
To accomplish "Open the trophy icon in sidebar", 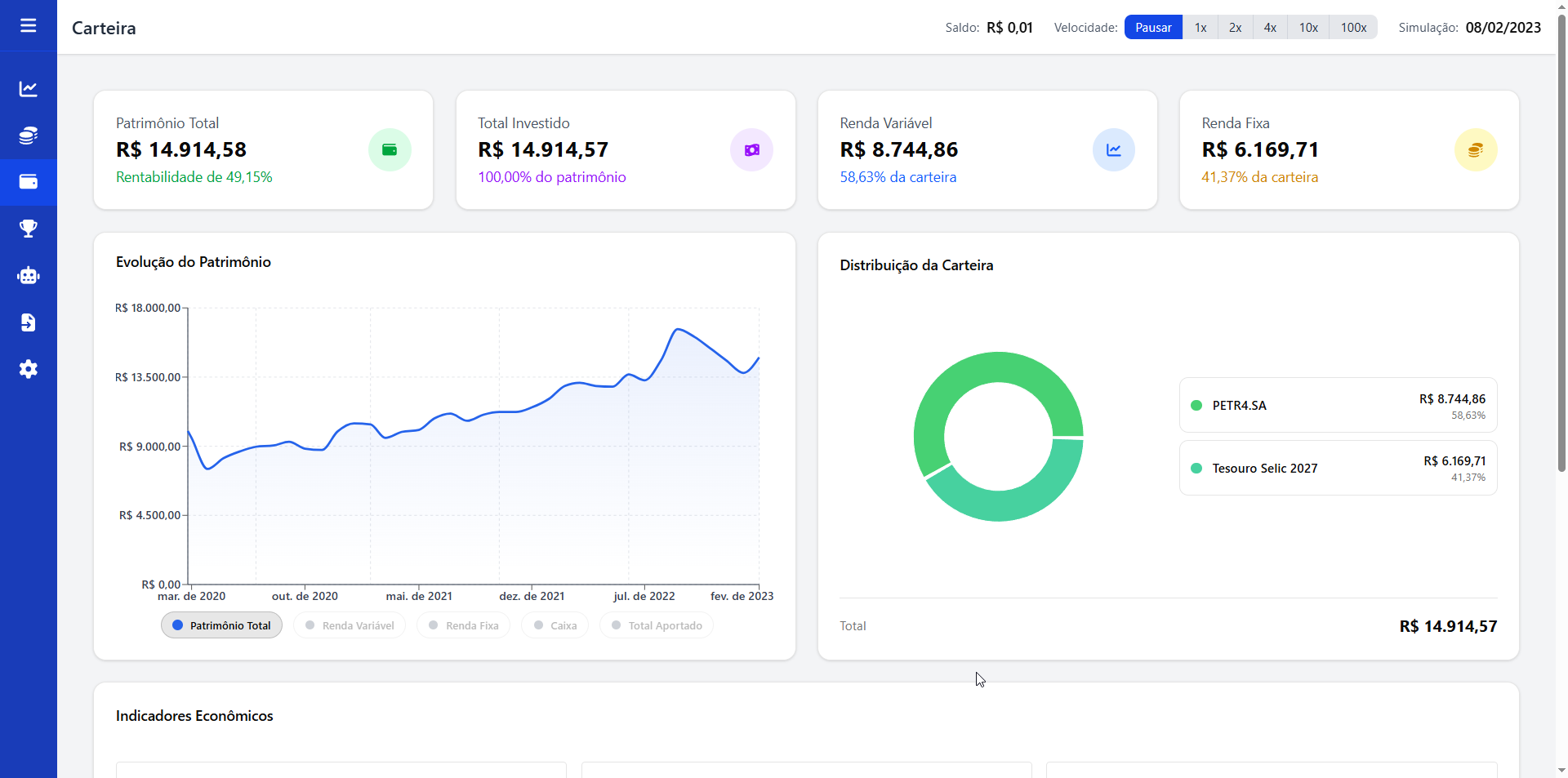I will pos(28,229).
